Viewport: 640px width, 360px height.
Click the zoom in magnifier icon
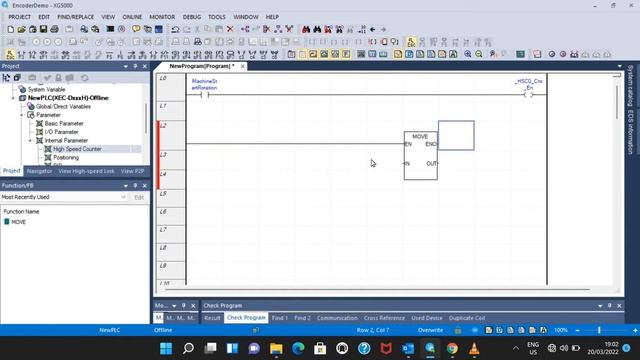pyautogui.click(x=468, y=54)
